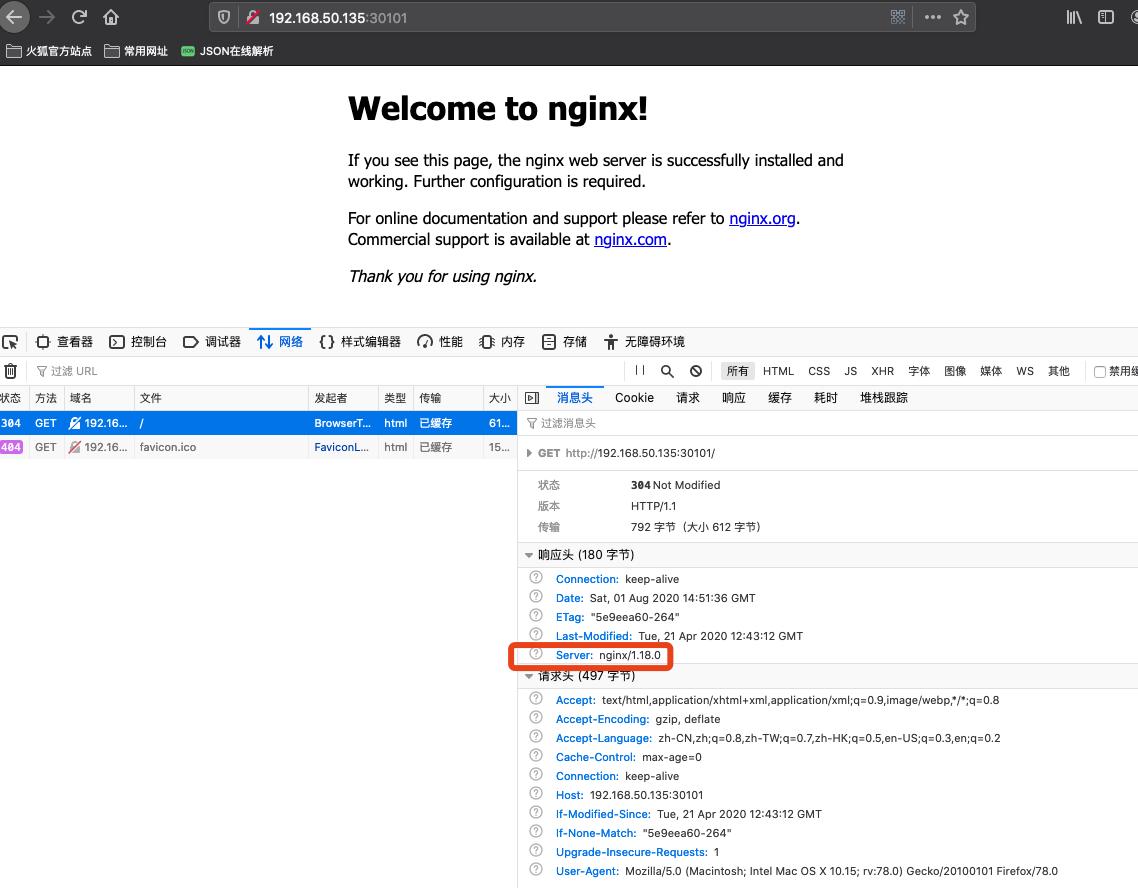Collapse the response headers section
Viewport: 1138px width, 888px height.
529,555
